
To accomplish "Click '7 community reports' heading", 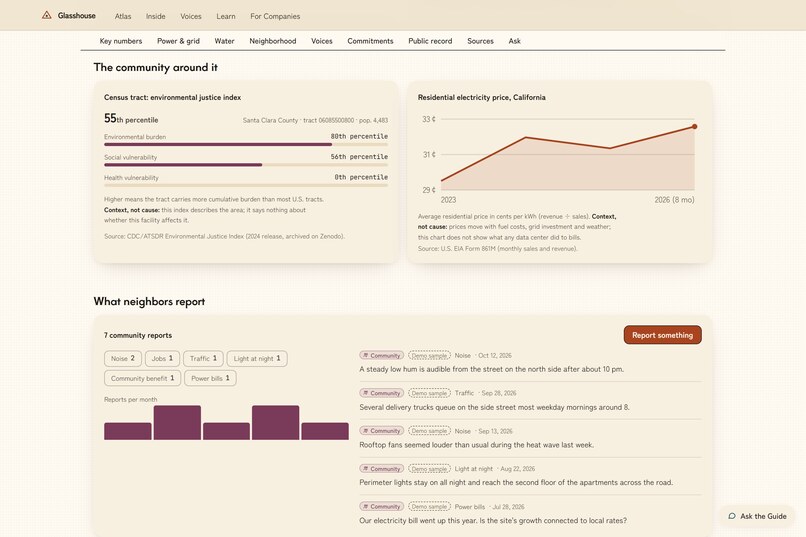I will (x=138, y=335).
